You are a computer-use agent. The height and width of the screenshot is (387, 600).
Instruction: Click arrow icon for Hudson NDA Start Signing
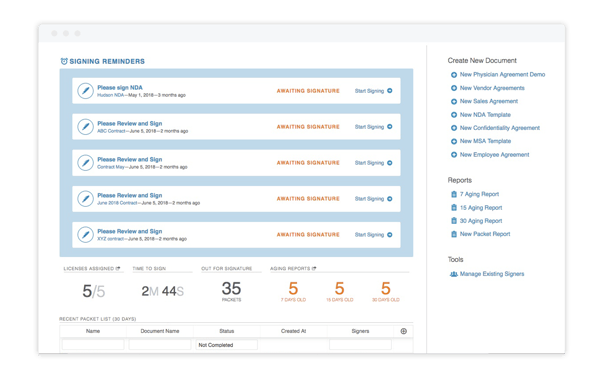point(390,91)
